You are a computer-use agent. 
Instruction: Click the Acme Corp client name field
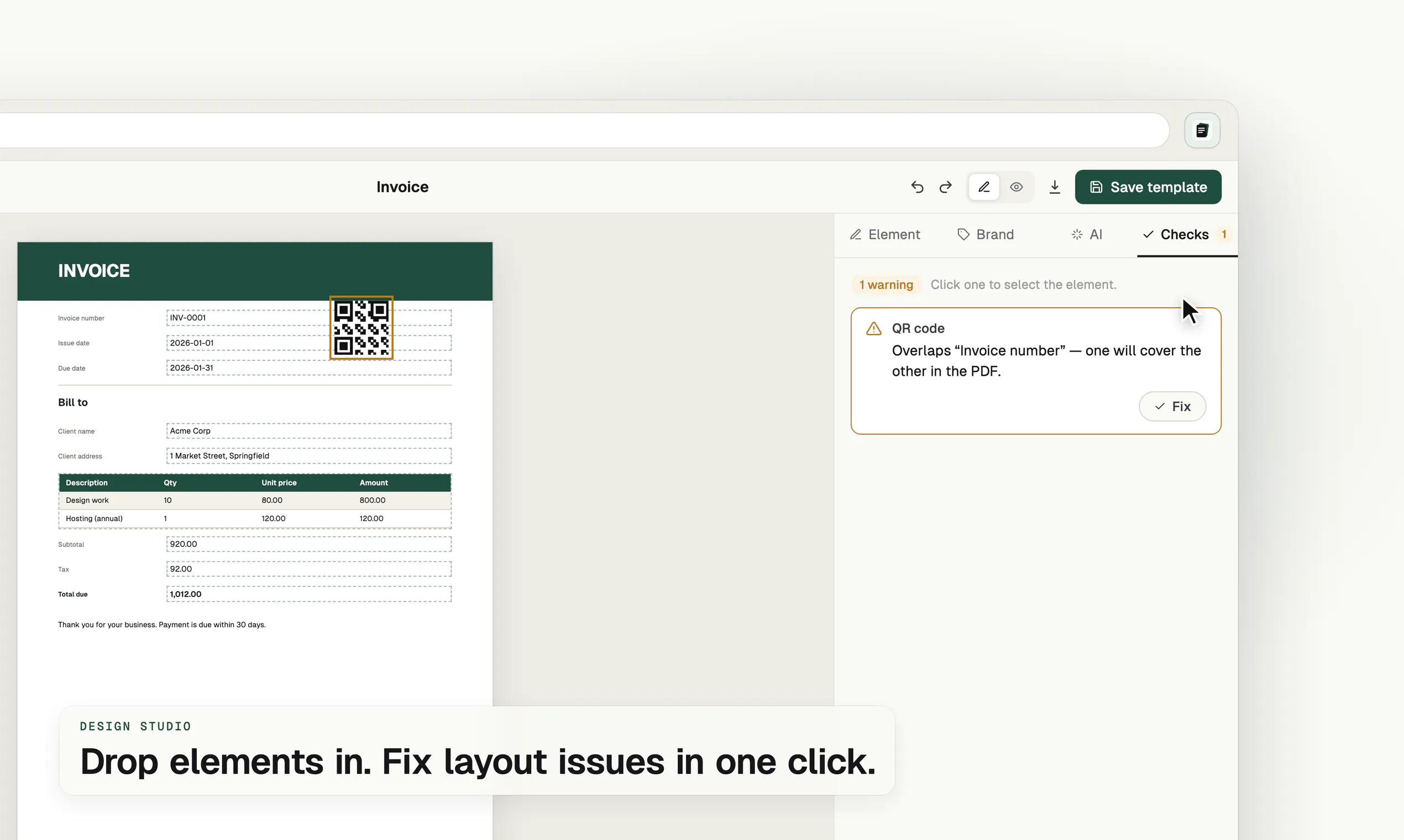click(x=308, y=431)
